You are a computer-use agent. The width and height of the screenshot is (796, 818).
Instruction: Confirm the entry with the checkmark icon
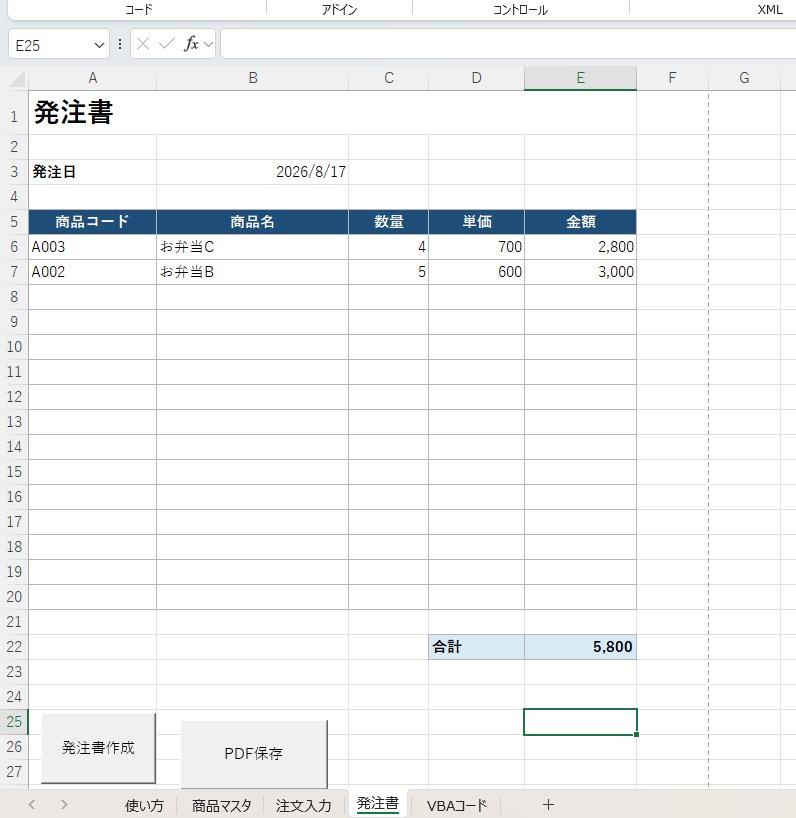166,44
